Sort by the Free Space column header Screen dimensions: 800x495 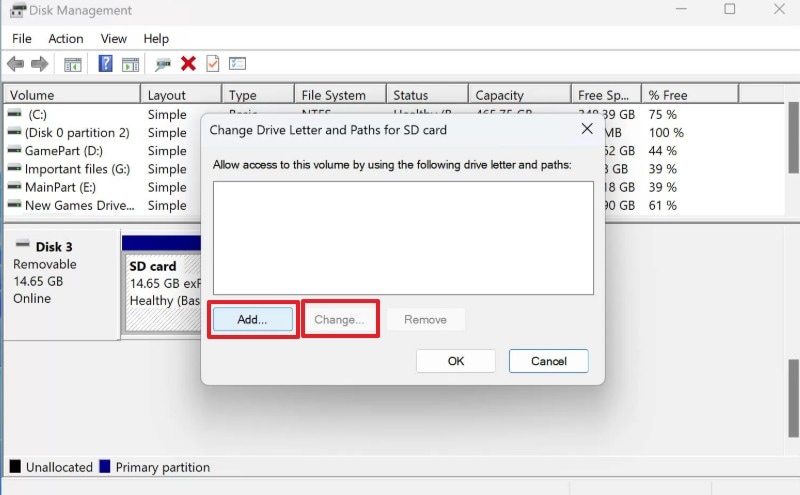(x=606, y=95)
